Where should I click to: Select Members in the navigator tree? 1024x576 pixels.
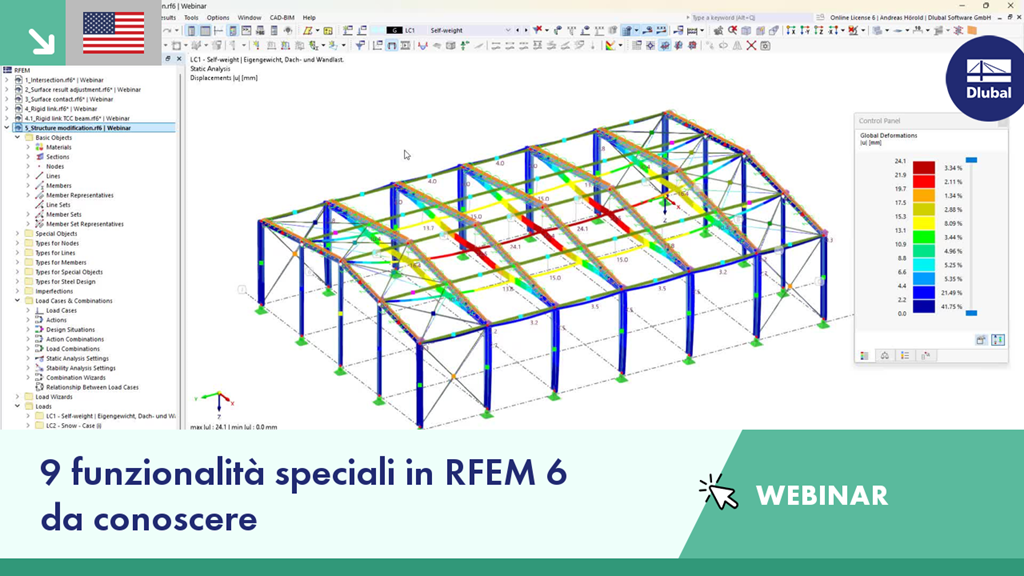(x=58, y=185)
